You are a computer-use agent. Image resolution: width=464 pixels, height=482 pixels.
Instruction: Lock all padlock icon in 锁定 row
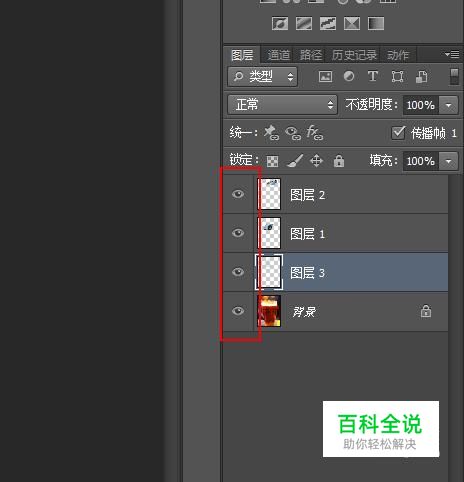339,161
